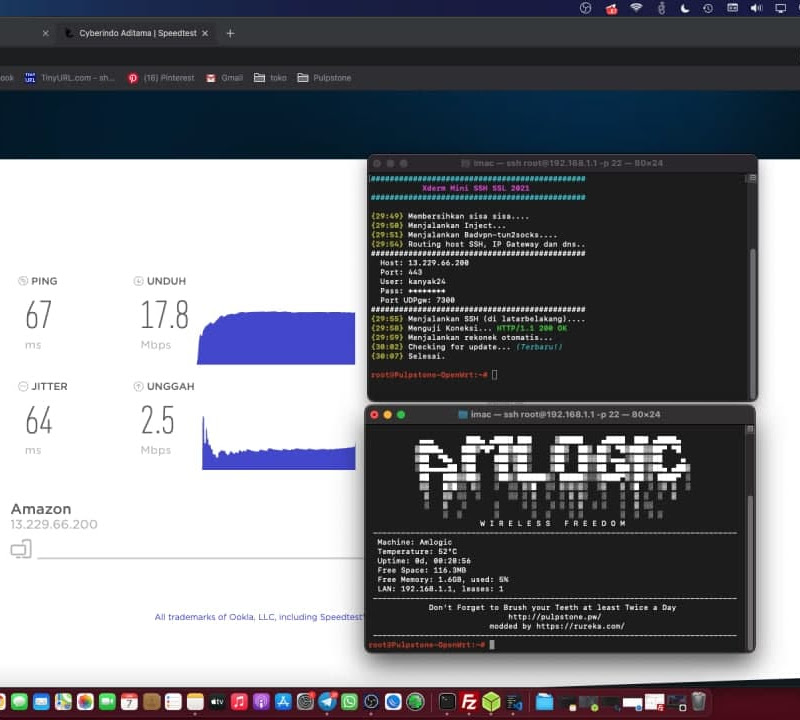Open Calendar from the dock
Screen dimensions: 800x720
point(129,702)
